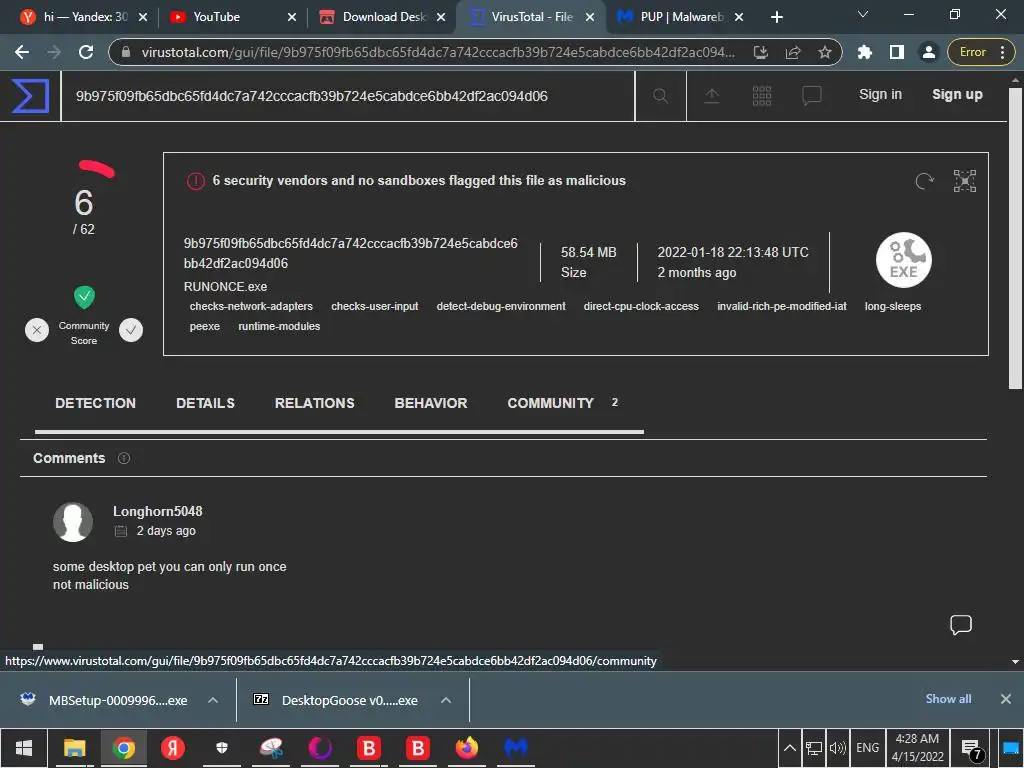Viewport: 1024px width, 768px height.
Task: Click the page vertical scrollbar thumb
Action: (x=1016, y=238)
